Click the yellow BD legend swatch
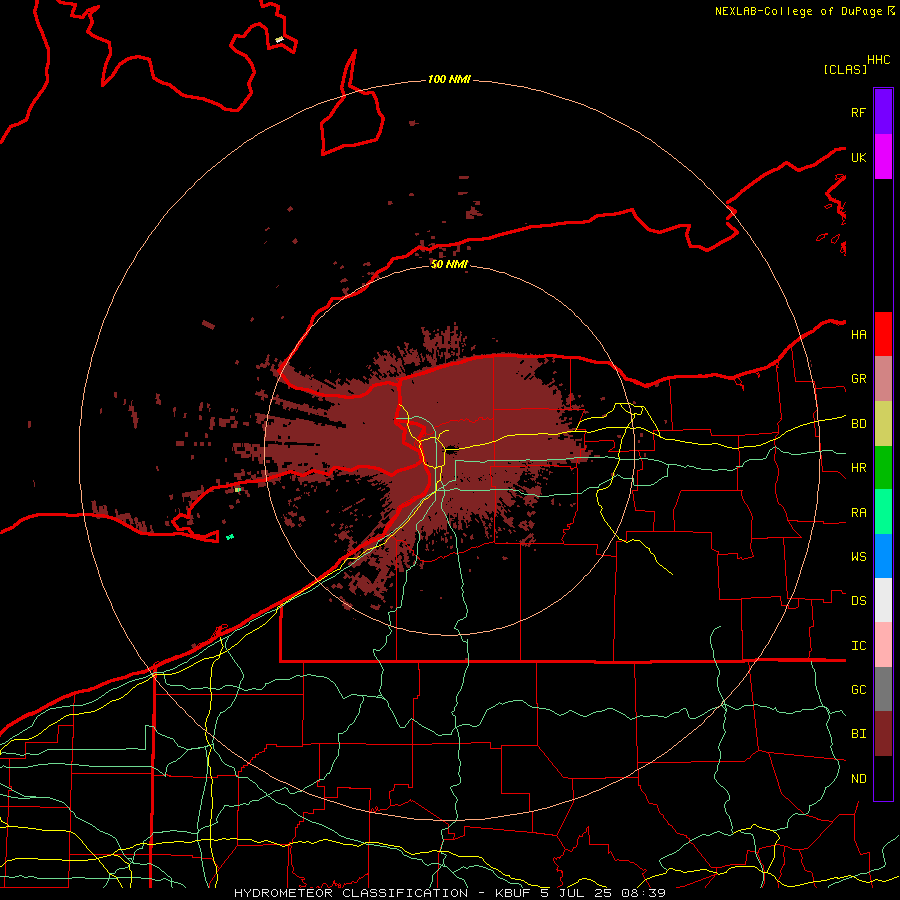Screen dimensions: 900x900 (883, 424)
